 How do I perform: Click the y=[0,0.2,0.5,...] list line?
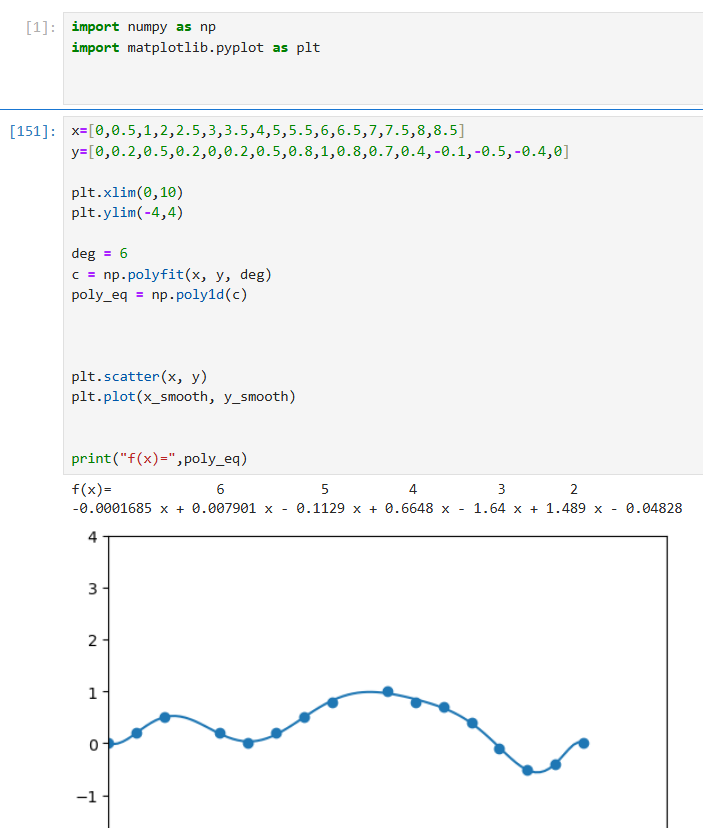(320, 152)
